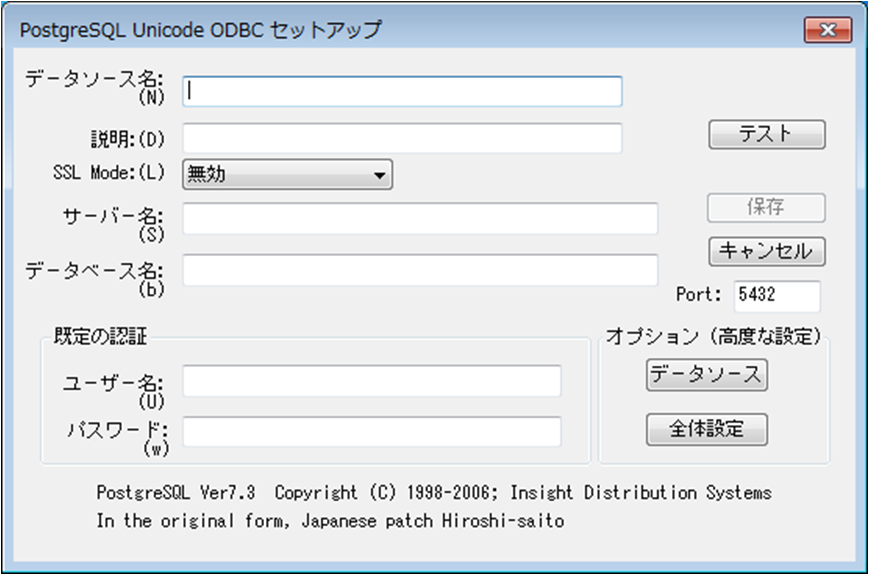Open データソース advanced options button

pyautogui.click(x=707, y=375)
